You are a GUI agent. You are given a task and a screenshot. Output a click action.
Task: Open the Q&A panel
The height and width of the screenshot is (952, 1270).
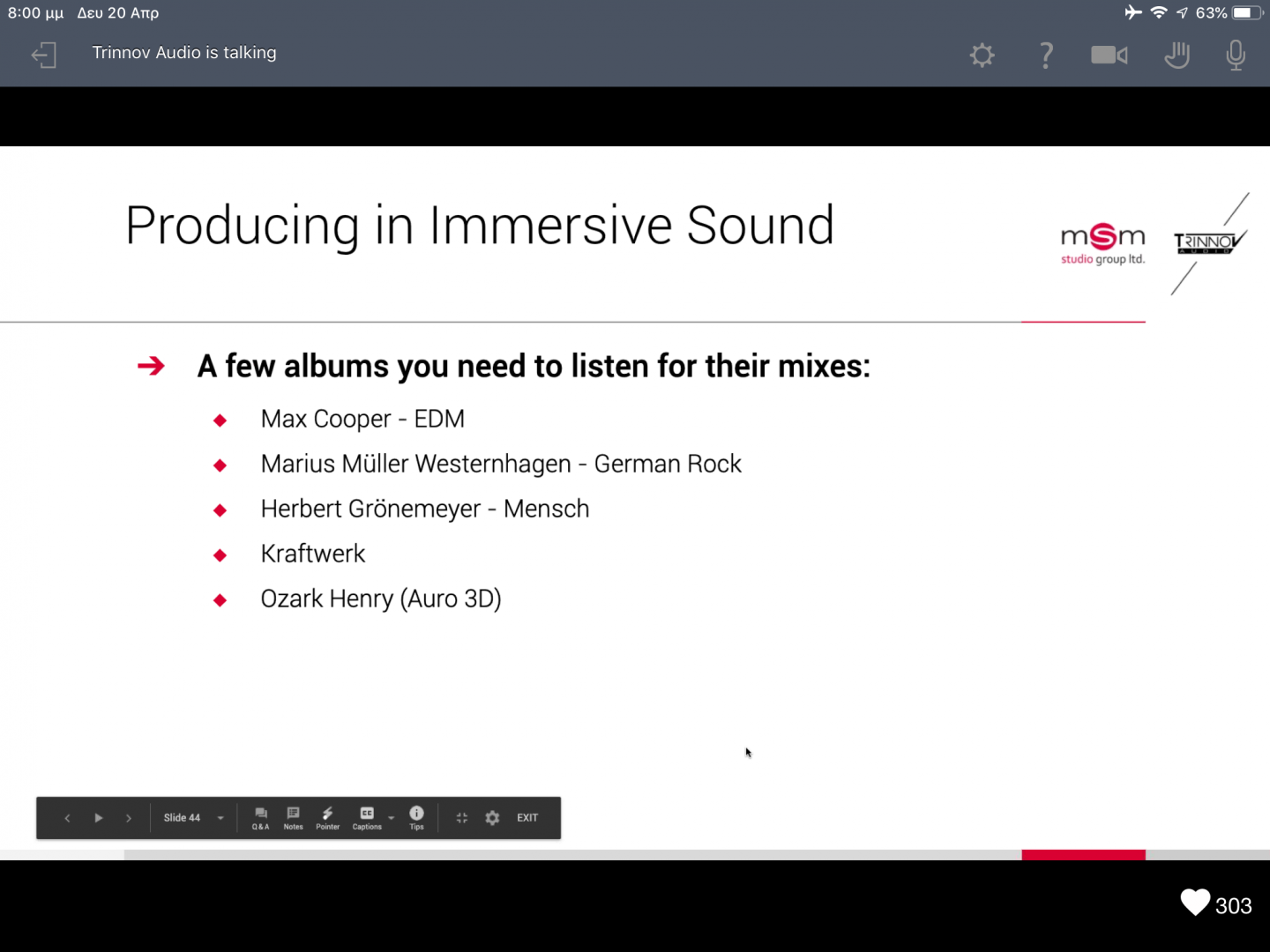(x=261, y=817)
